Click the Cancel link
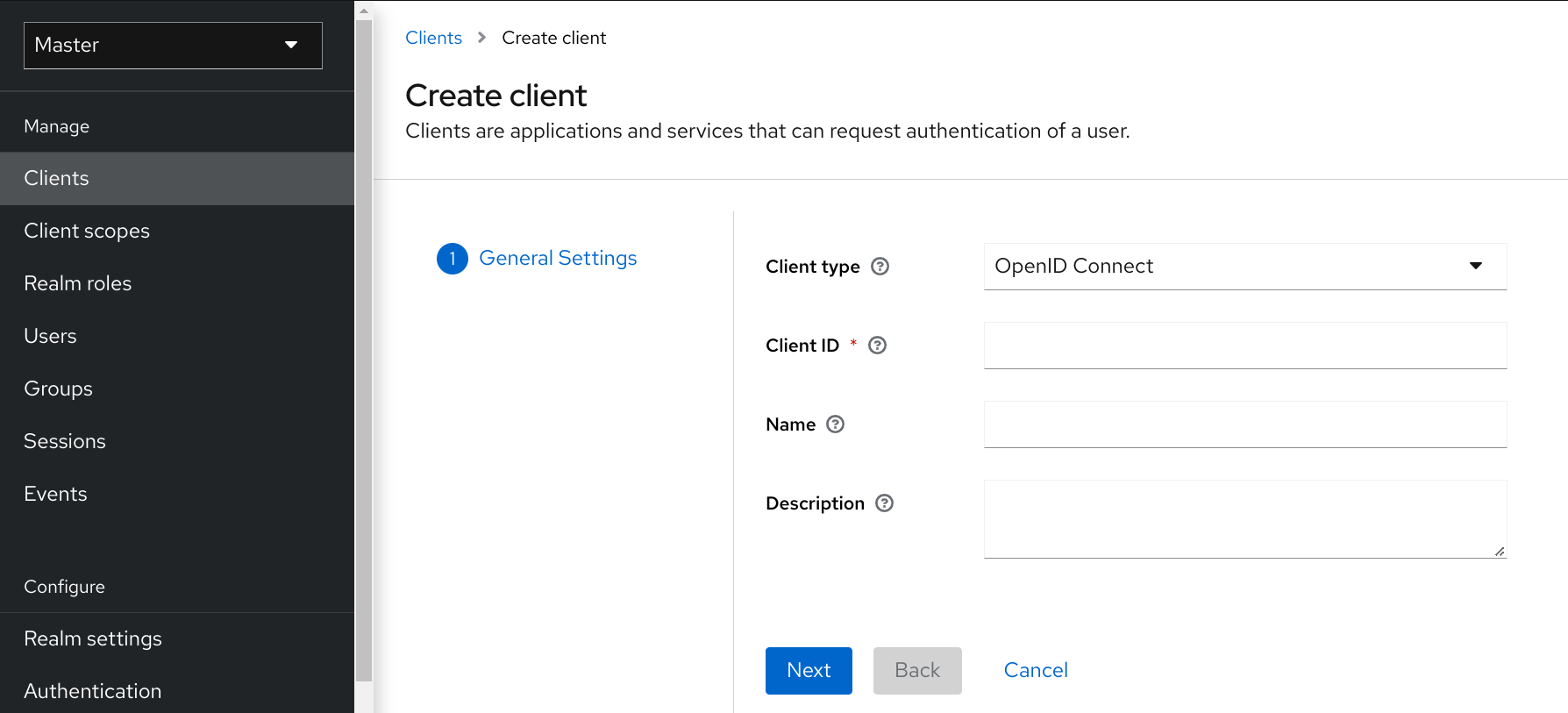The height and width of the screenshot is (713, 1568). (1035, 670)
